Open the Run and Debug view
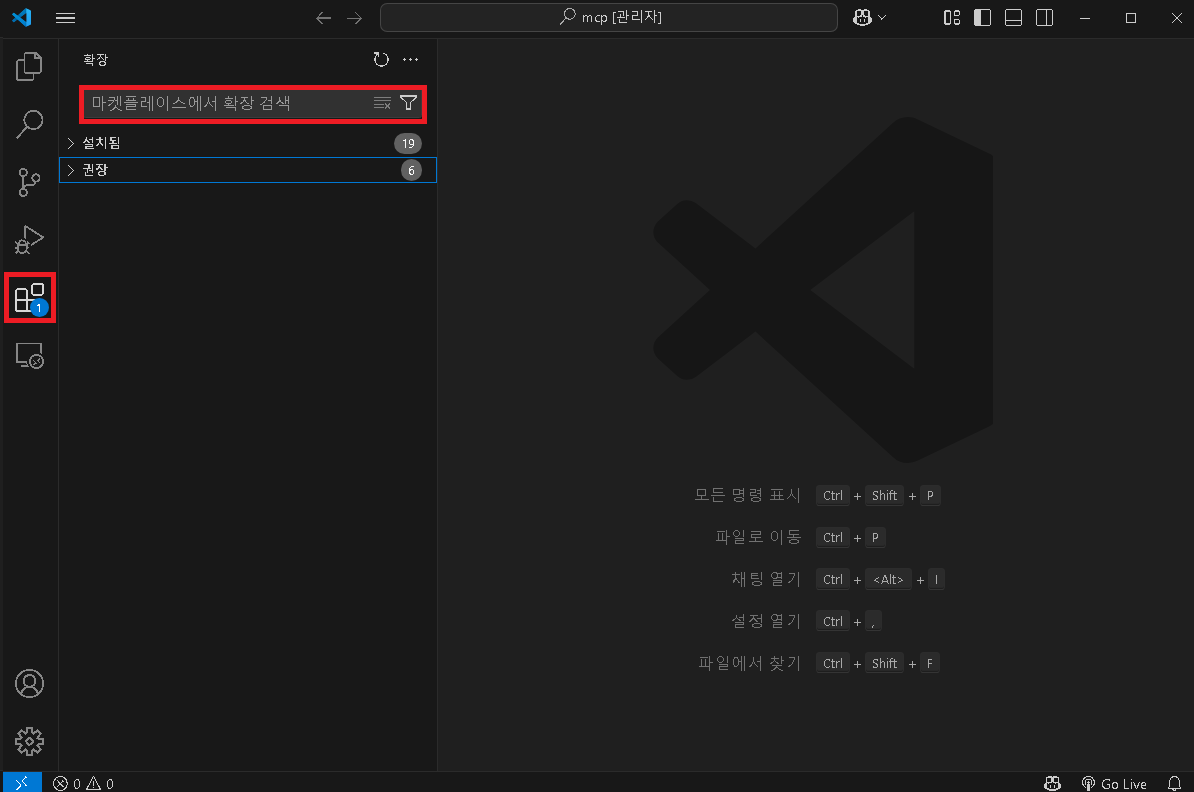Viewport: 1194px width, 792px height. (29, 240)
